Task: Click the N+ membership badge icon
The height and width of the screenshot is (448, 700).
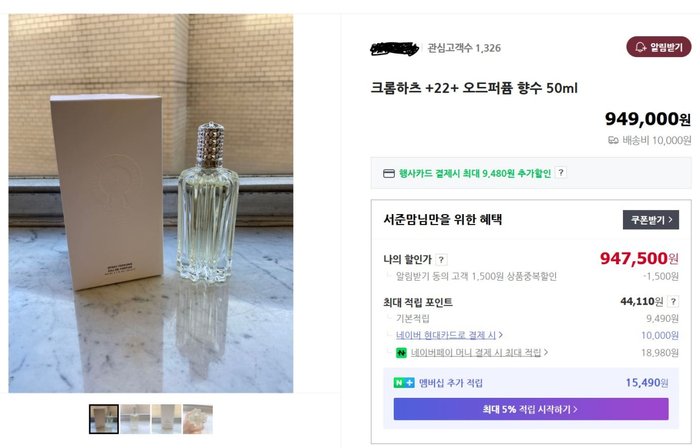Action: pos(405,383)
